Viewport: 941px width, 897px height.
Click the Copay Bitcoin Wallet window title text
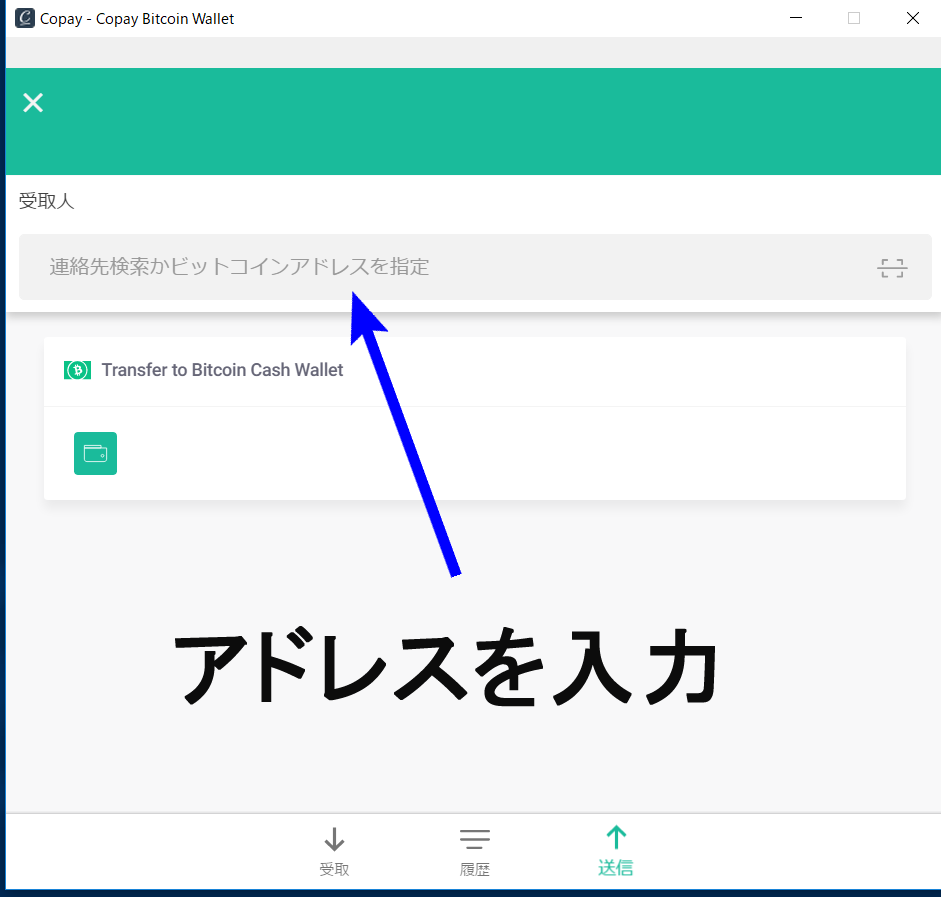tap(137, 18)
